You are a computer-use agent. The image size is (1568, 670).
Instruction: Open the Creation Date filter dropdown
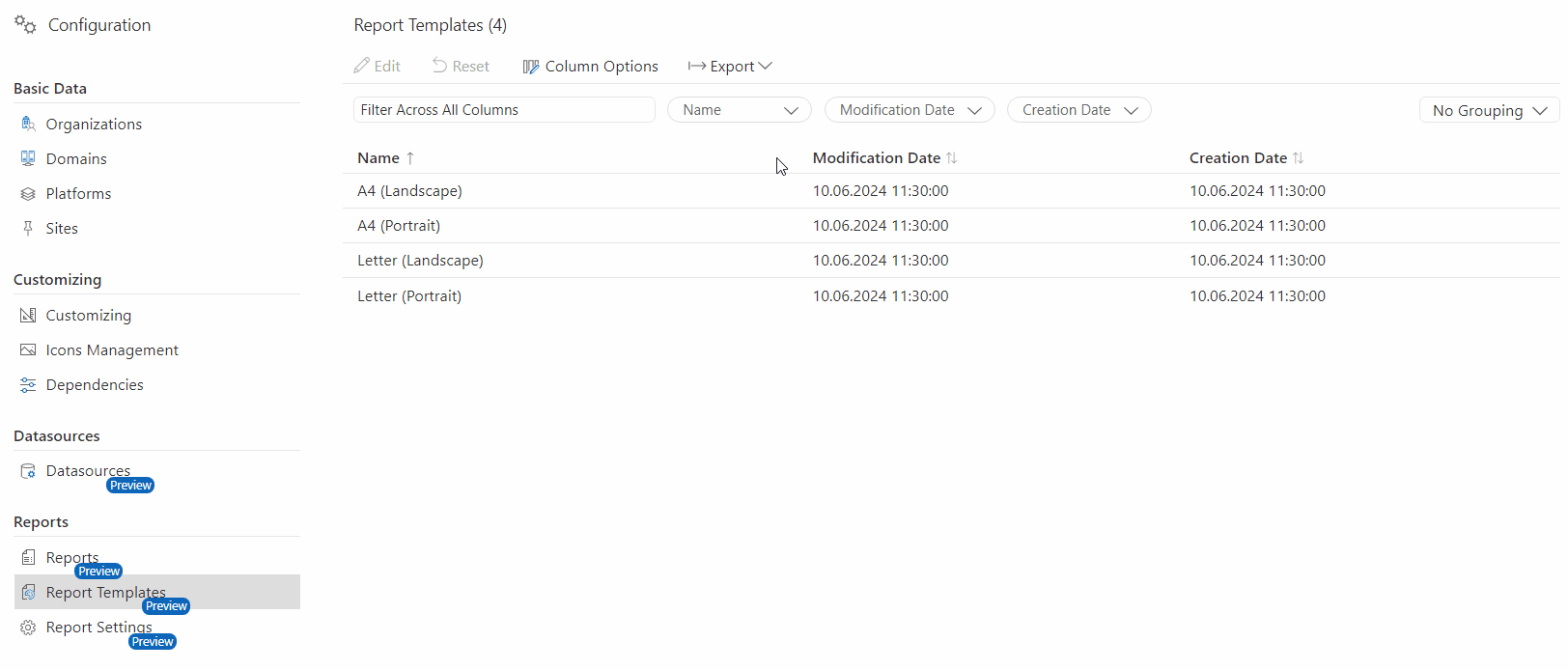click(1079, 110)
